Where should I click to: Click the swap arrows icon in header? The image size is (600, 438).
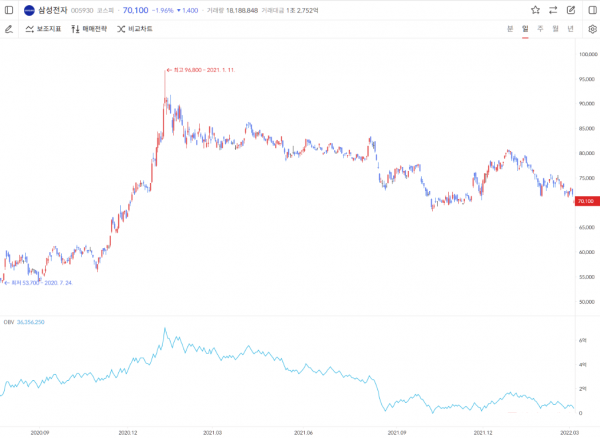(x=553, y=10)
